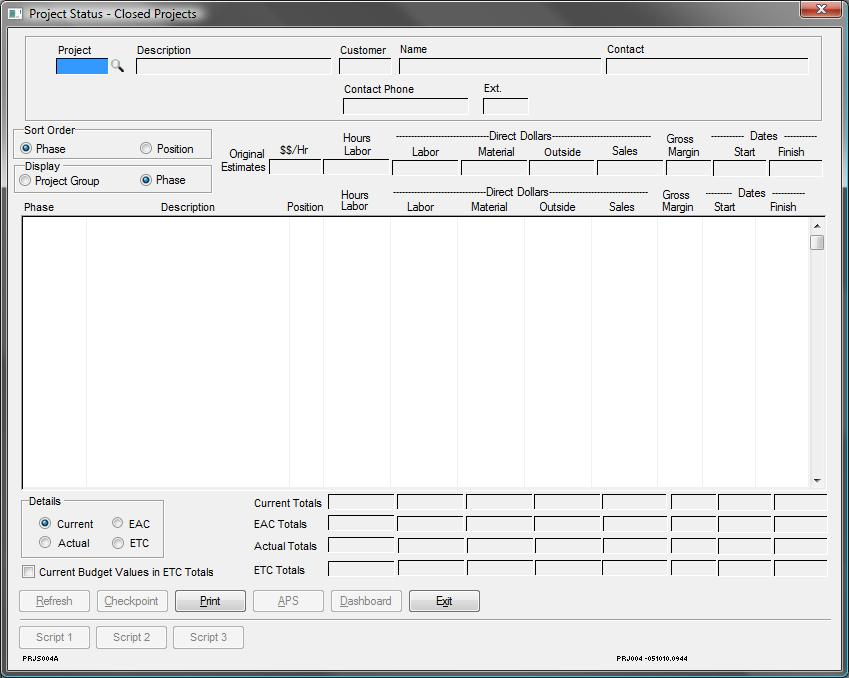Close the Project Status window

(821, 9)
